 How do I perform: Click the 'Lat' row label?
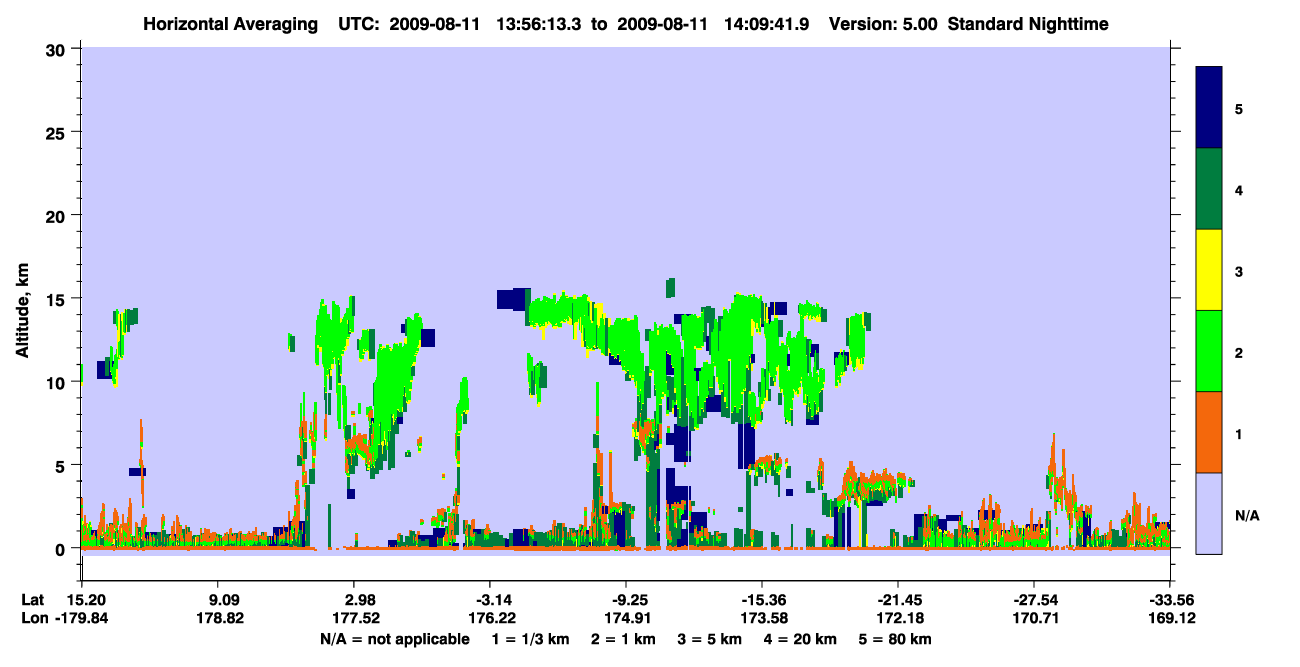coord(33,600)
